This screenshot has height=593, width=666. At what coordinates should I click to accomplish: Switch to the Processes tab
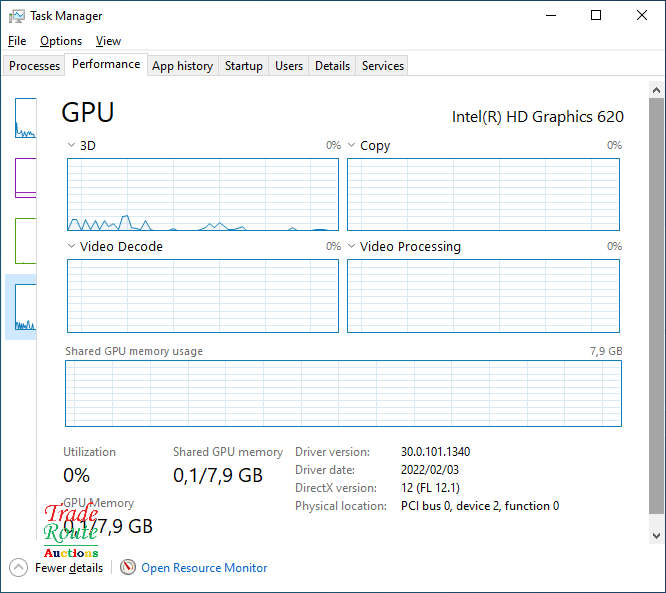tap(35, 66)
